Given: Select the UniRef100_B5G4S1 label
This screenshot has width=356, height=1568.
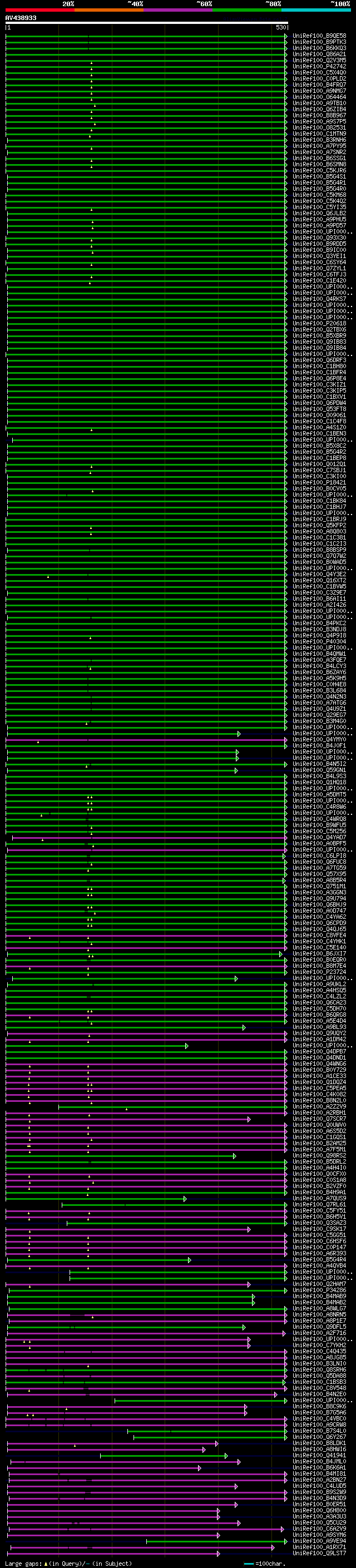Looking at the screenshot, I should (x=319, y=176).
